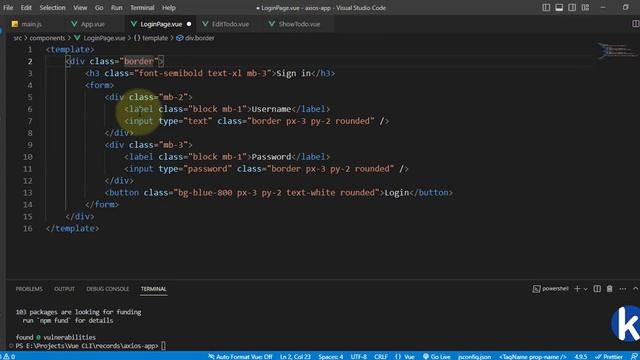Click the terminal prompt input line
The width and height of the screenshot is (640, 360).
click(x=91, y=346)
